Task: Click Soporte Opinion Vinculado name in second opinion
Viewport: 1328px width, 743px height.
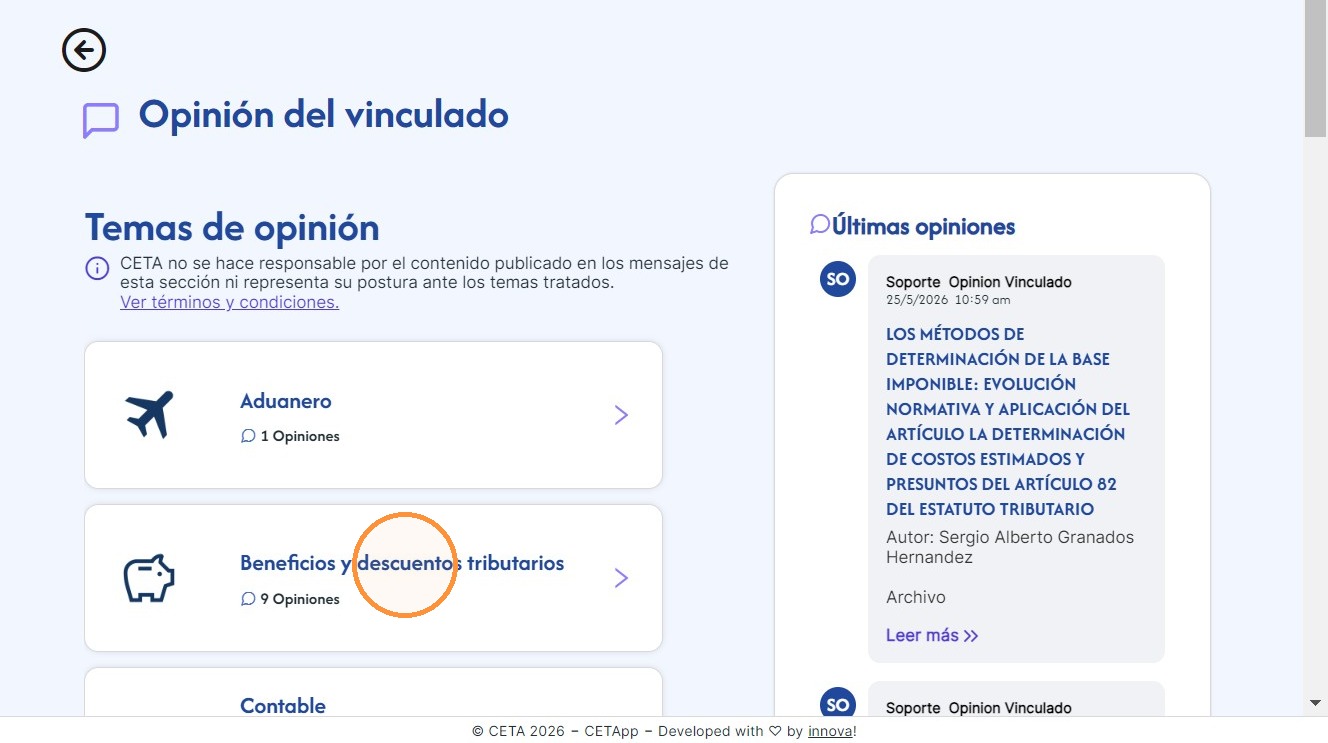Action: pos(979,708)
